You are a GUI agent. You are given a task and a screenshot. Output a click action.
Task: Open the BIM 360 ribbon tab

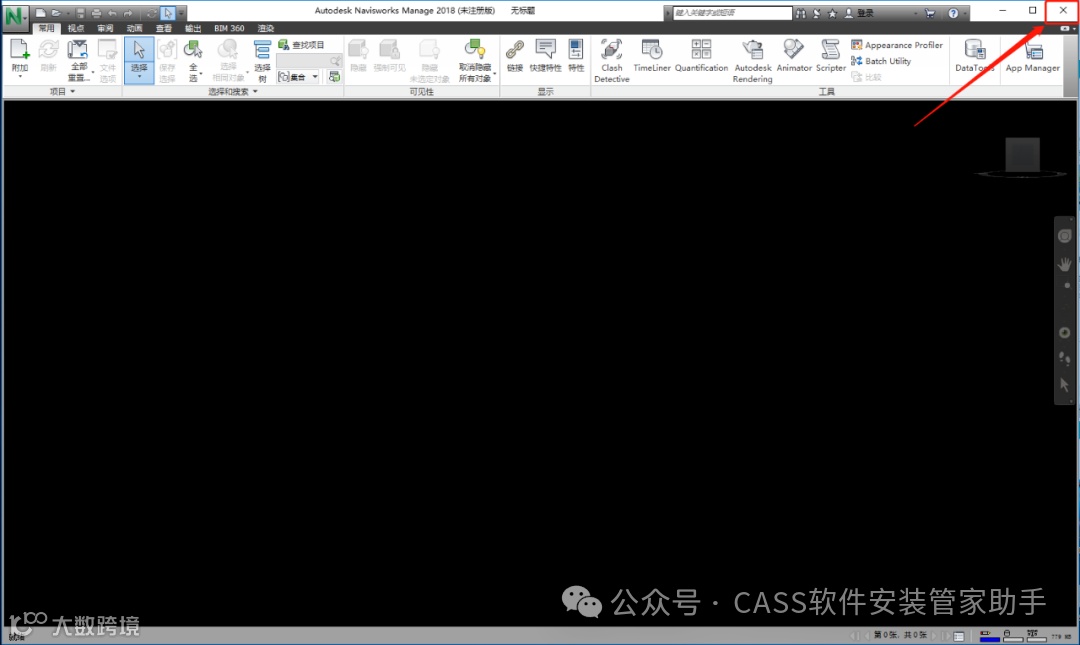point(229,28)
